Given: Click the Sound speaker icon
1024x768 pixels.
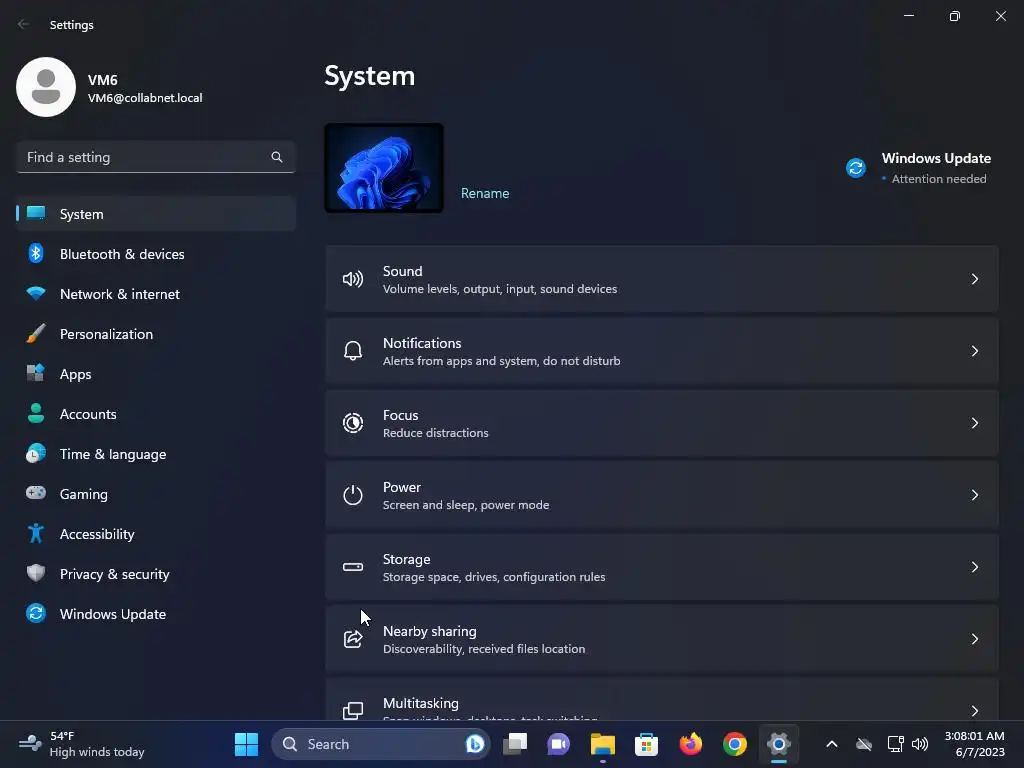Looking at the screenshot, I should point(353,280).
